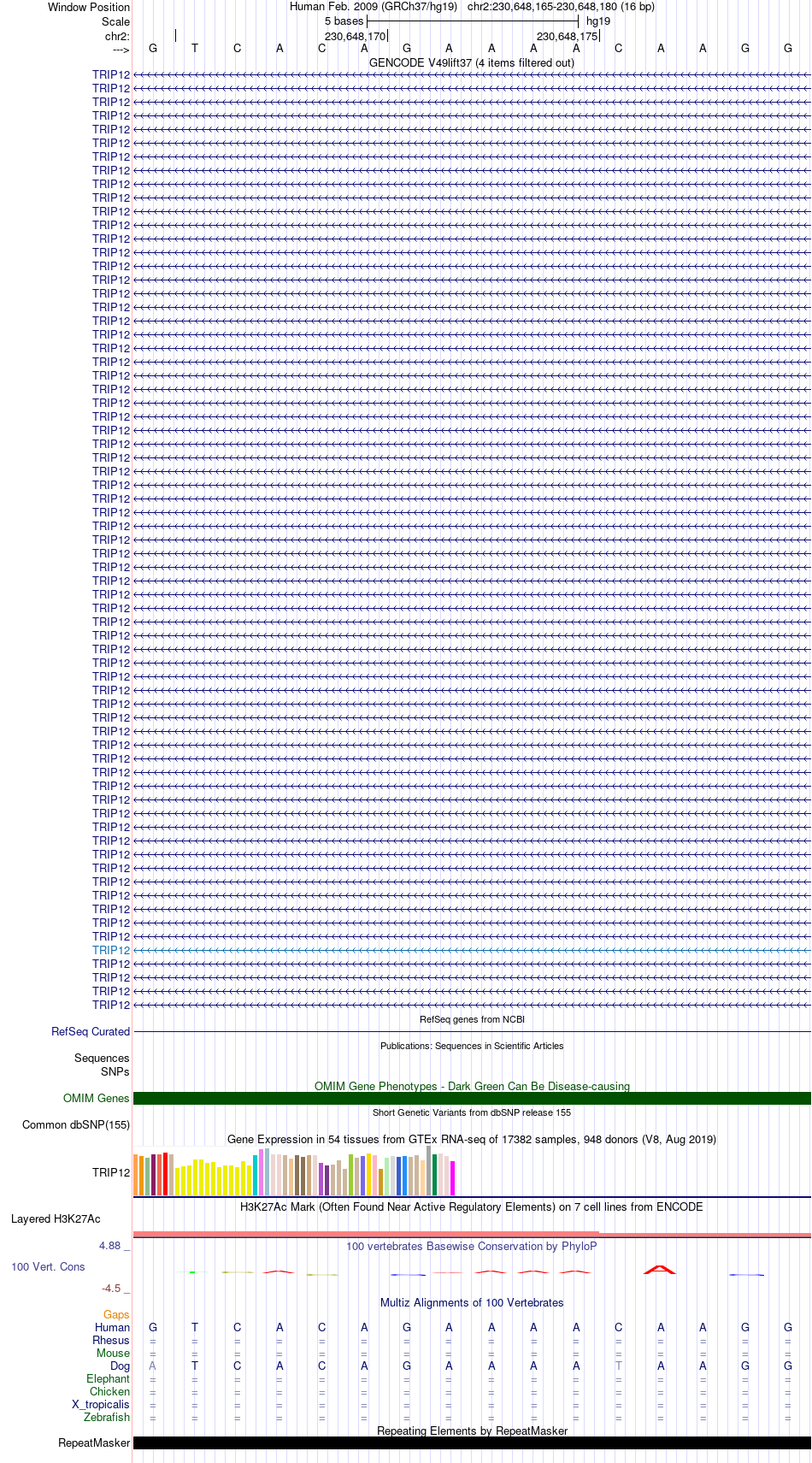This screenshot has height=1463, width=812.
Task: Click 'RefSeq genes from NCBI' track title
Action: pyautogui.click(x=472, y=1019)
